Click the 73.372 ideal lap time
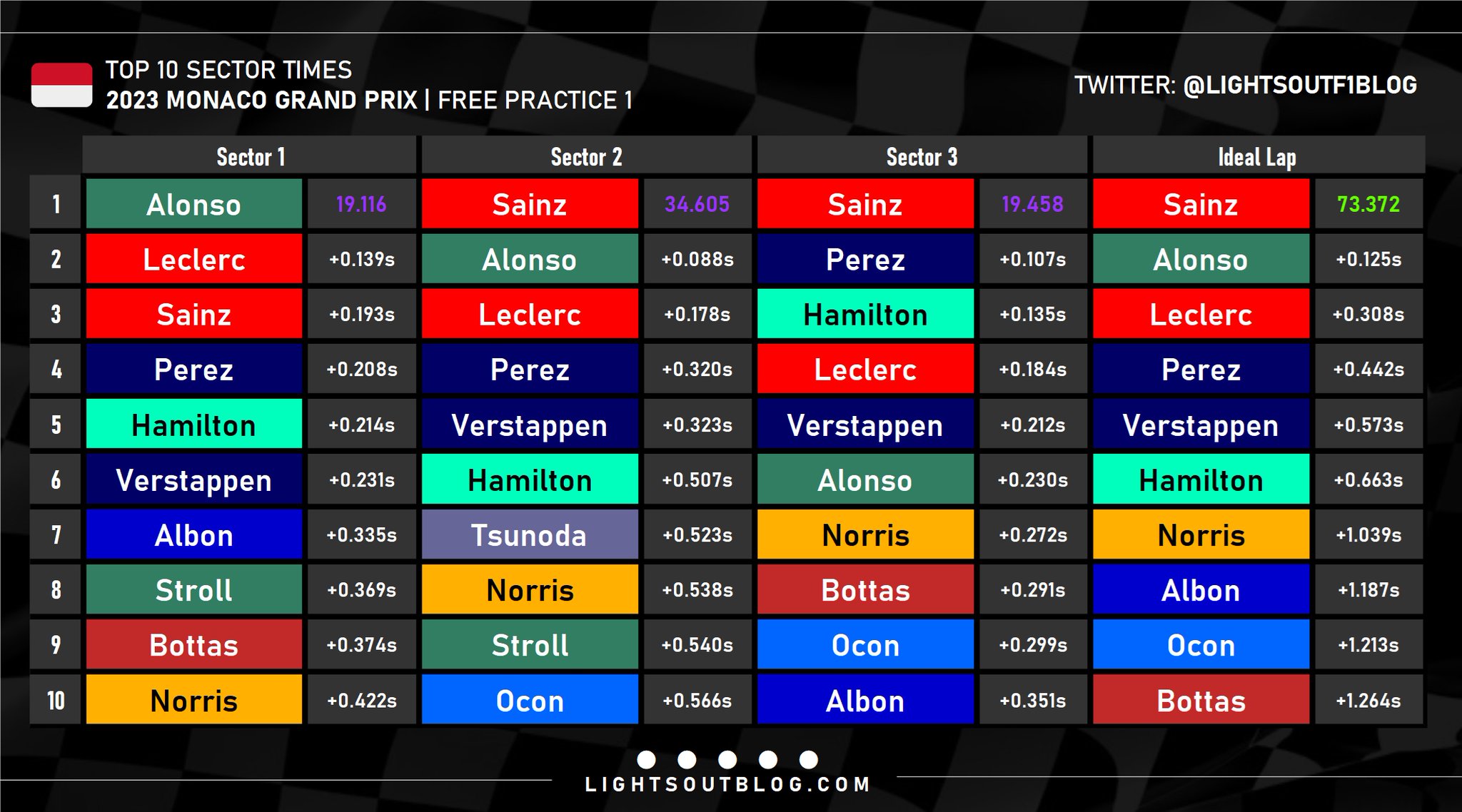The width and height of the screenshot is (1462, 812). coord(1368,204)
